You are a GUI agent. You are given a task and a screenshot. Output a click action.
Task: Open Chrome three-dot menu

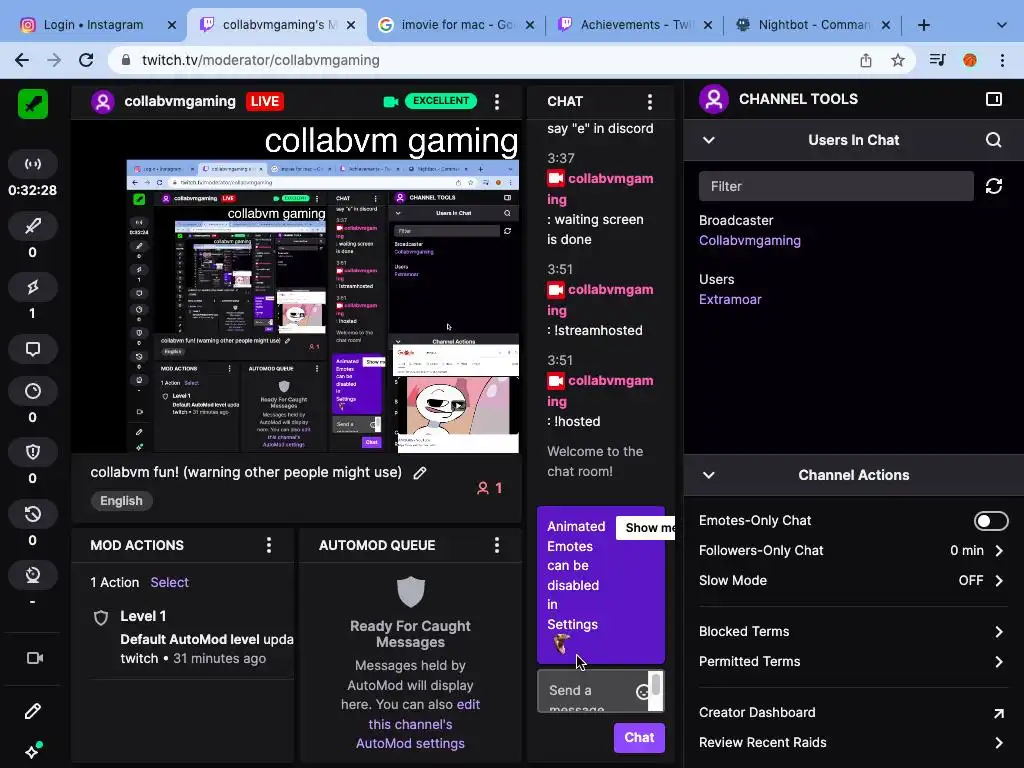point(1002,60)
